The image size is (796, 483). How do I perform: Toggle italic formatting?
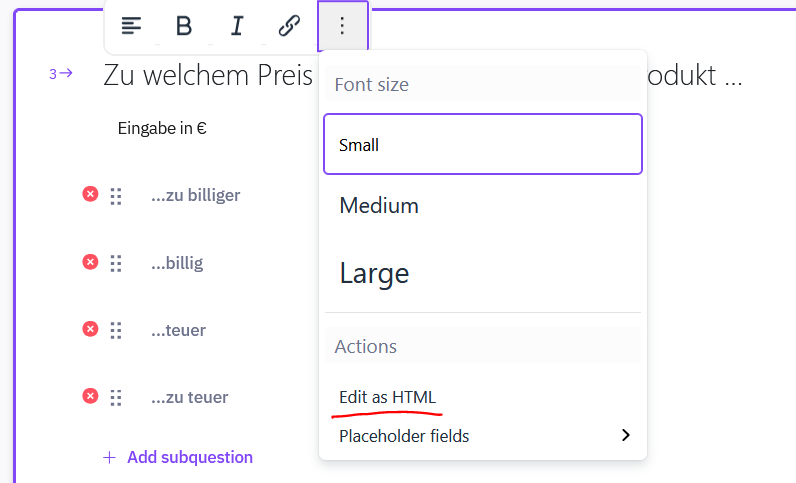point(237,26)
